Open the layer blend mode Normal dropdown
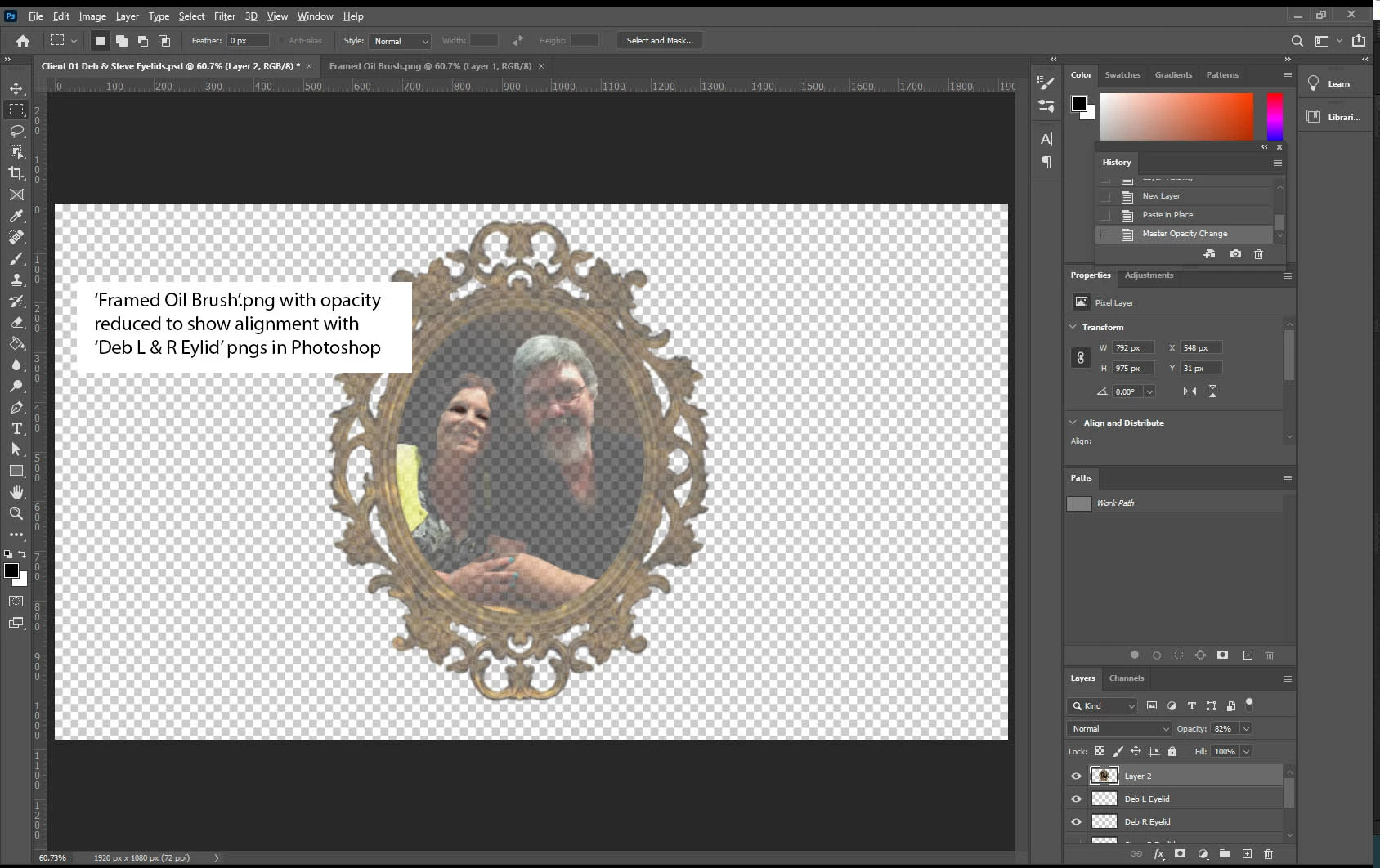1380x868 pixels. tap(1119, 728)
